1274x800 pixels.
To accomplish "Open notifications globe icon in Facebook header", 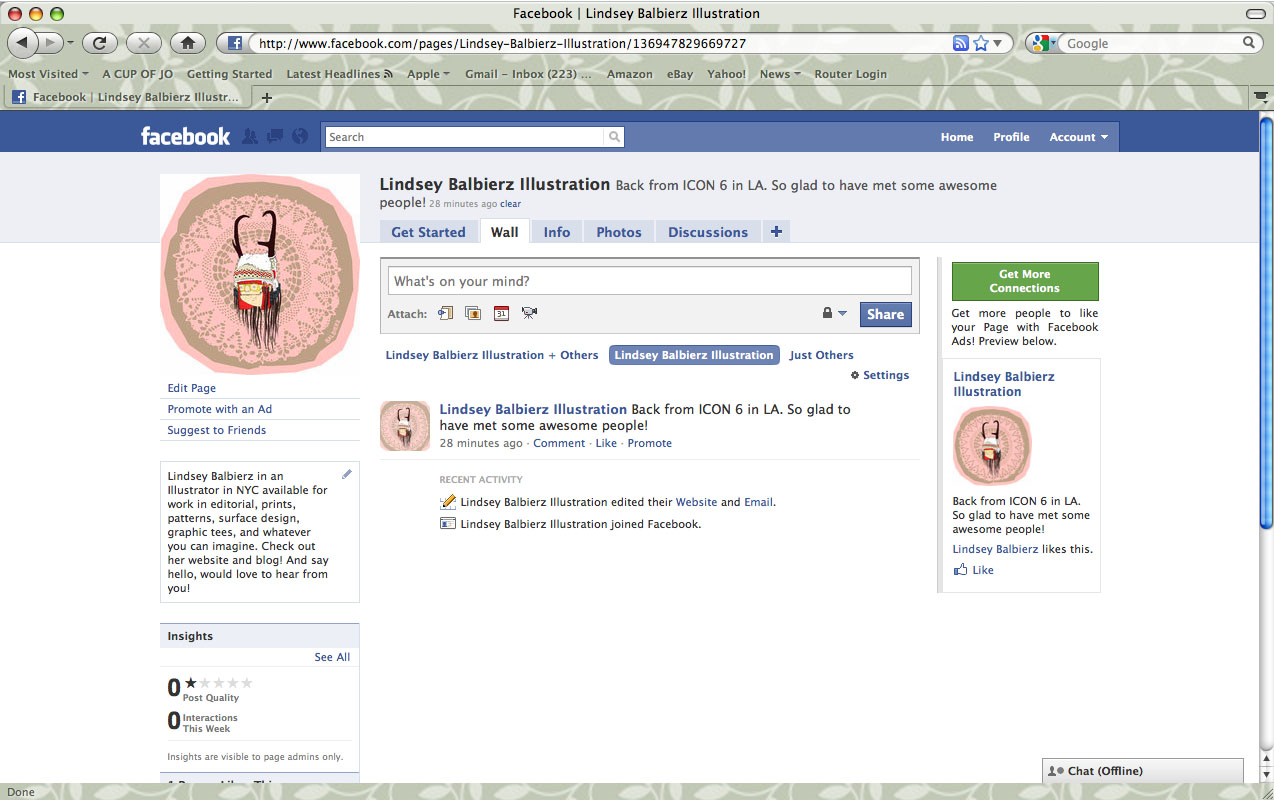I will click(299, 136).
